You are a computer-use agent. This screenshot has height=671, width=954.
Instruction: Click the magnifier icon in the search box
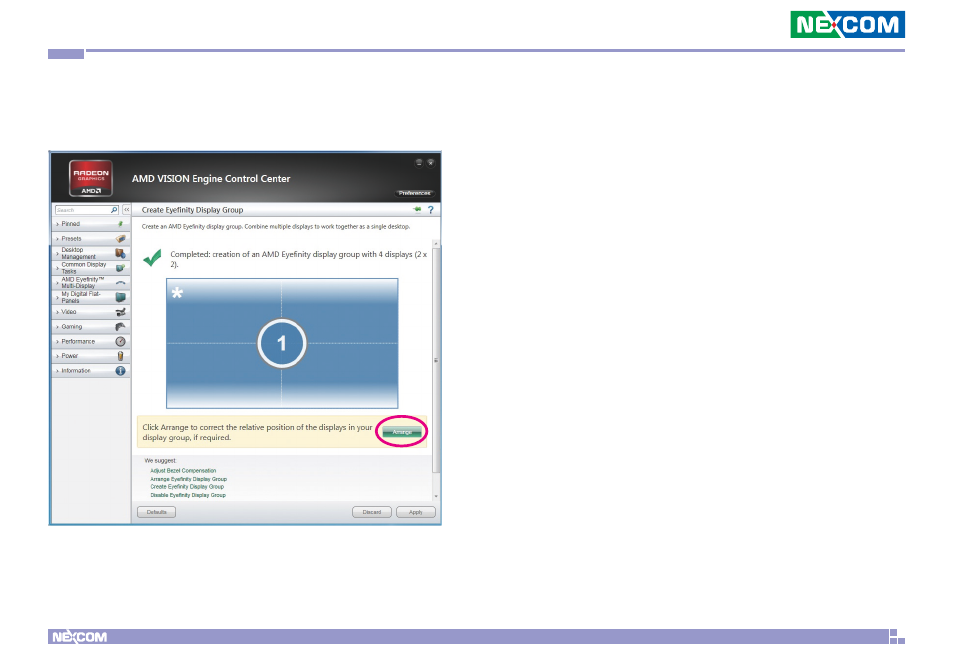coord(114,210)
